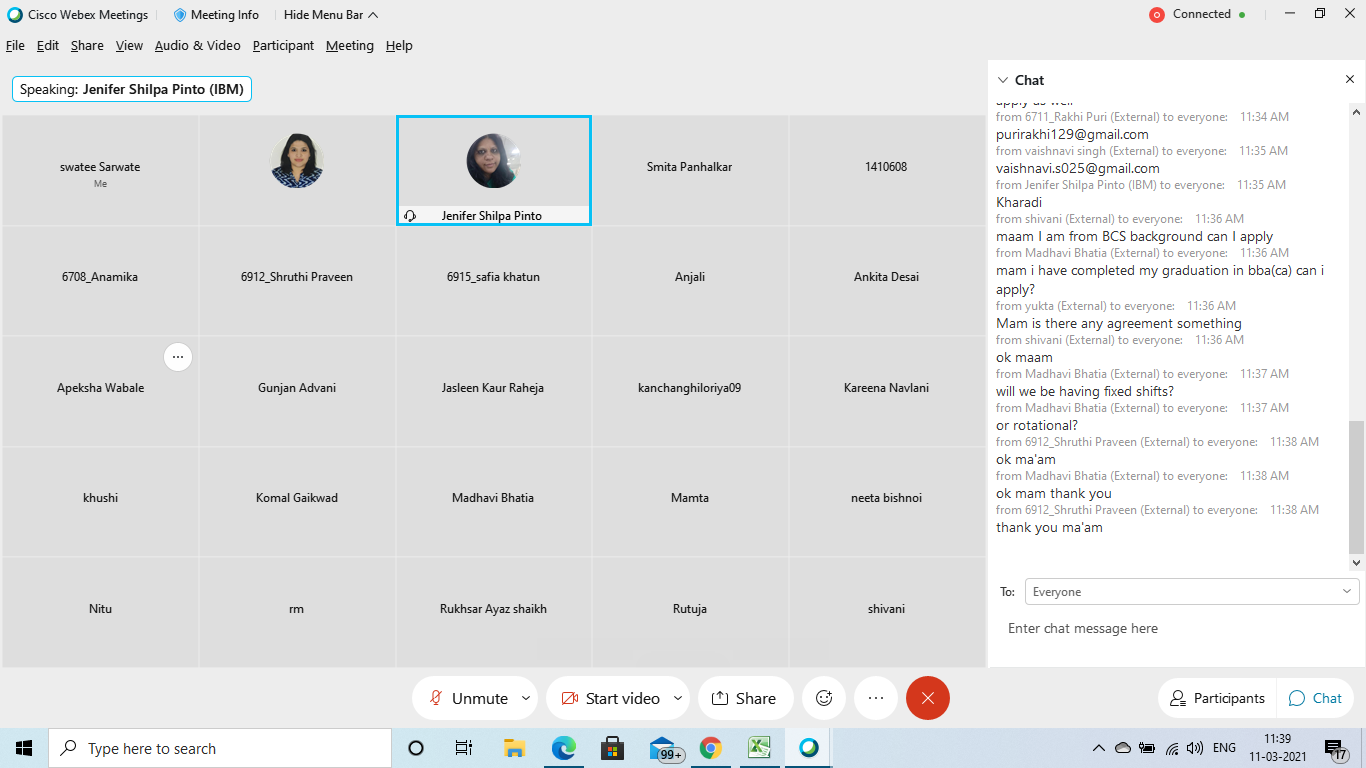Expand audio options arrow beside Unmute
Viewport: 1366px width, 768px height.
coord(526,698)
